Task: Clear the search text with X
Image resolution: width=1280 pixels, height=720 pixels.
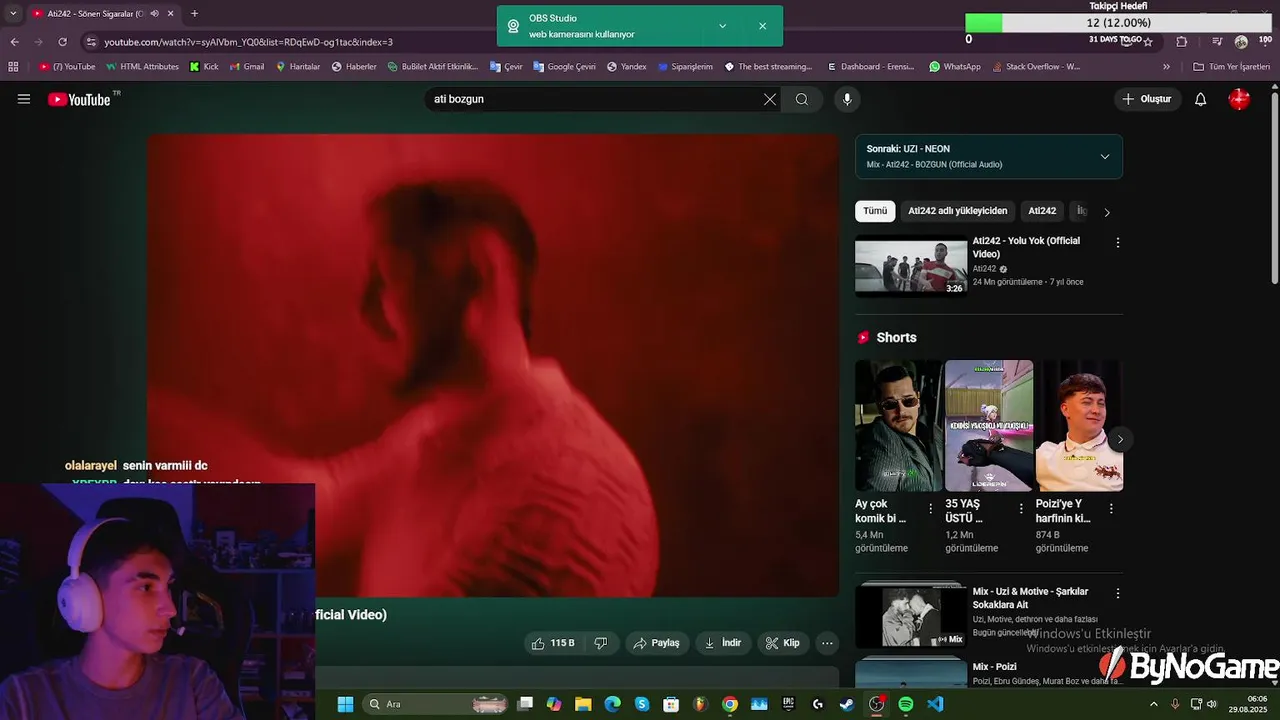Action: coord(770,99)
